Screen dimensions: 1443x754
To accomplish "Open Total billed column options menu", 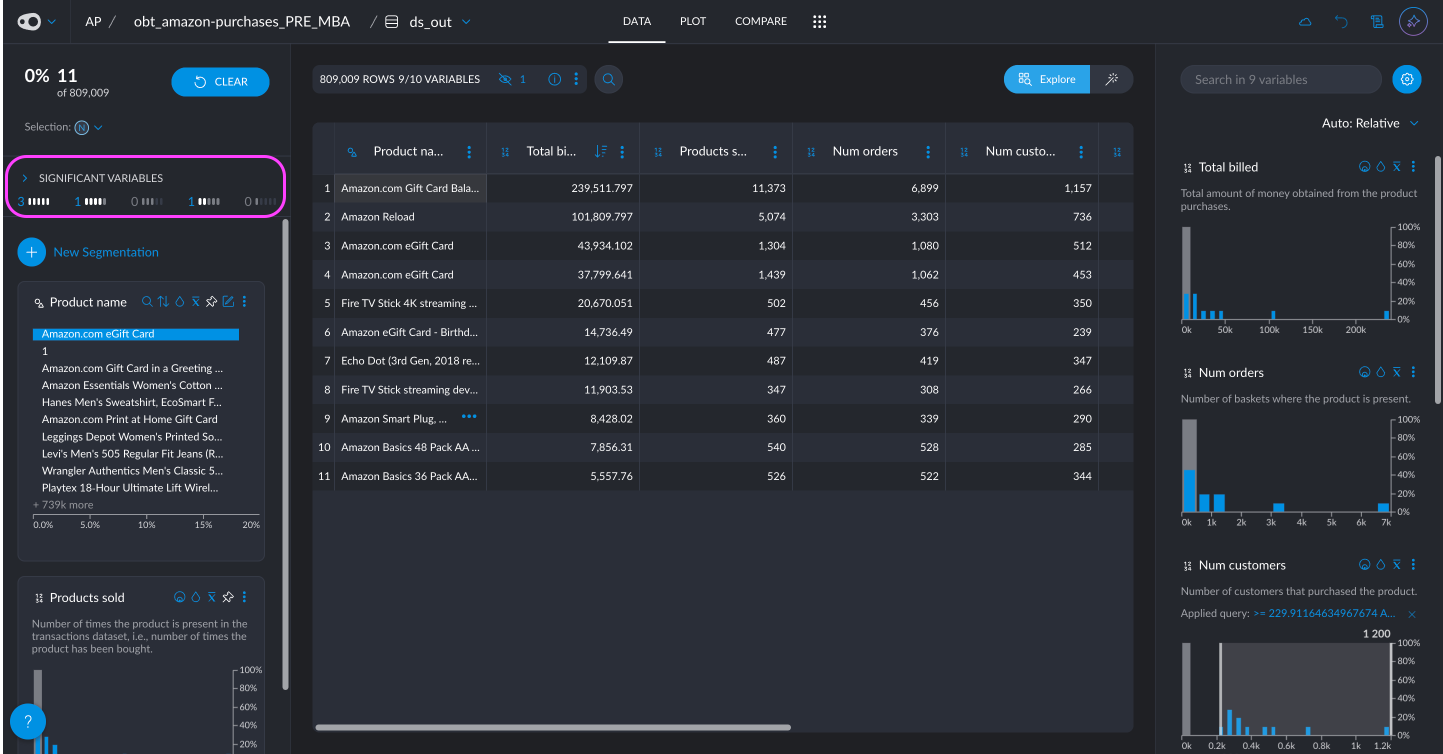I will 622,152.
